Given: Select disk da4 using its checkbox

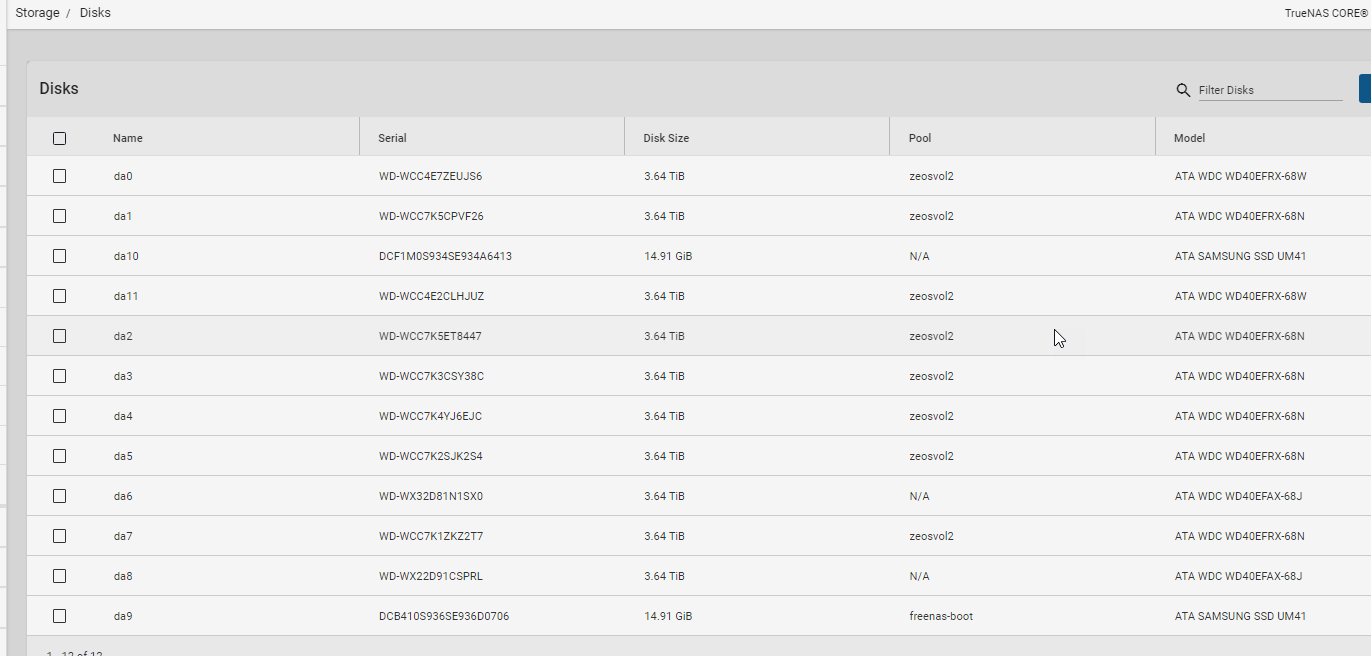Looking at the screenshot, I should point(59,416).
